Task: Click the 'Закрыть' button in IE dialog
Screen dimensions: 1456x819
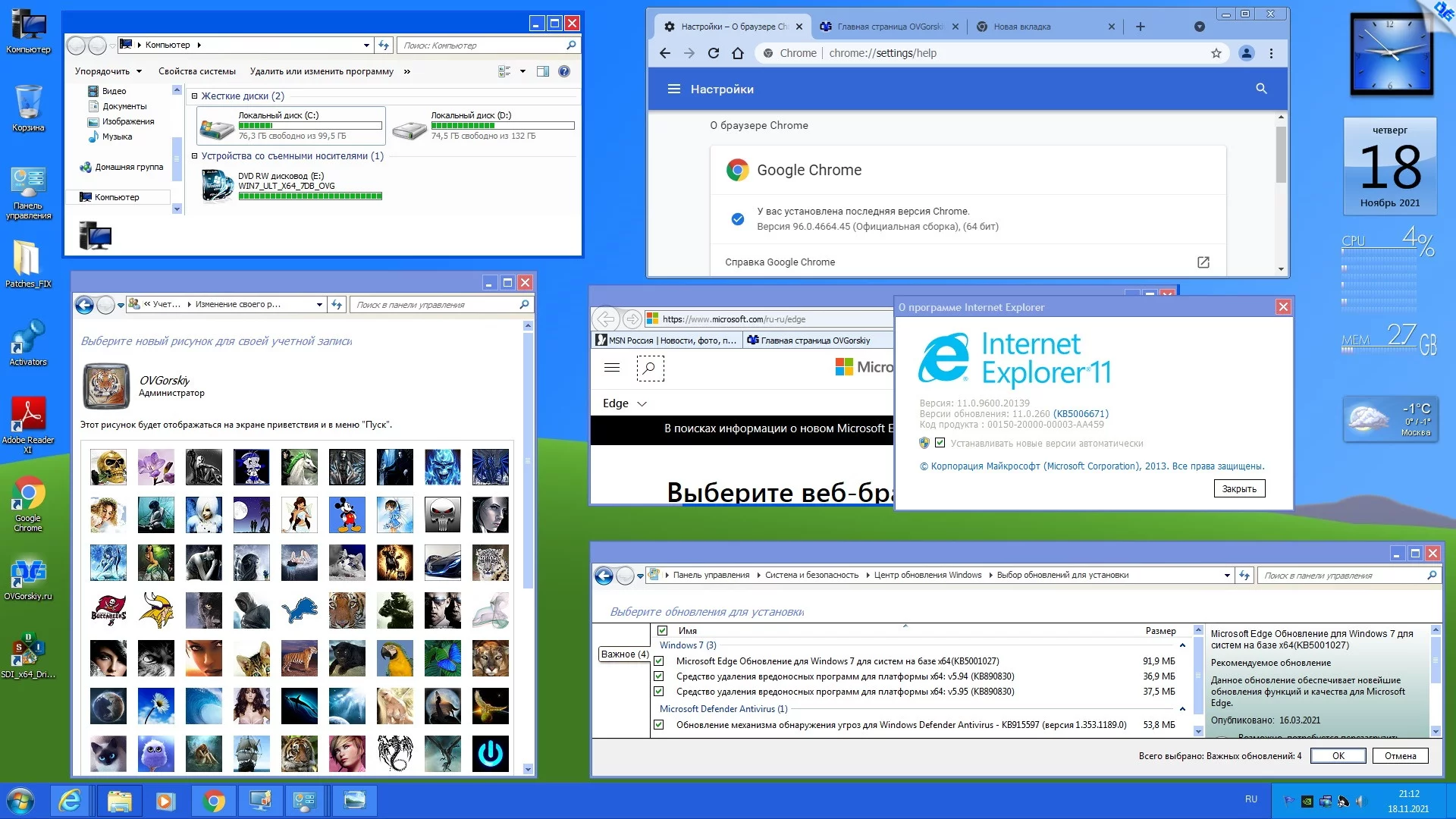Action: pos(1238,489)
